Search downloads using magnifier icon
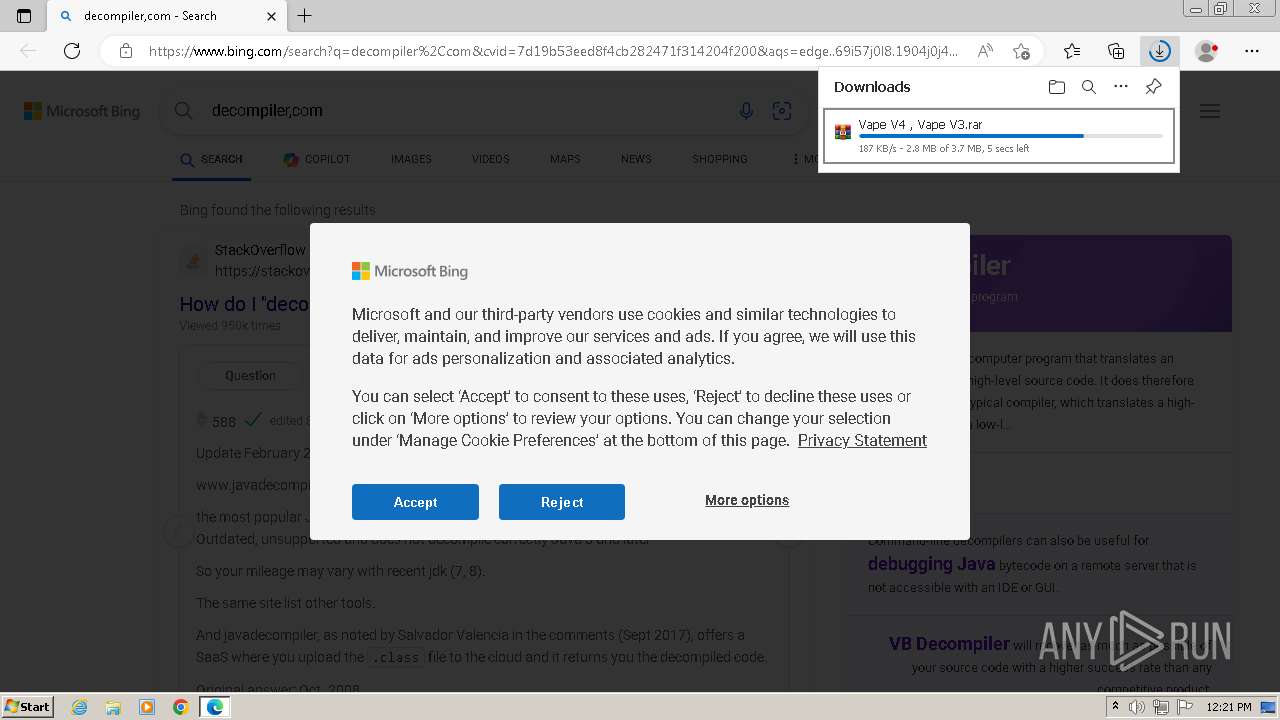1280x720 pixels. (1089, 87)
